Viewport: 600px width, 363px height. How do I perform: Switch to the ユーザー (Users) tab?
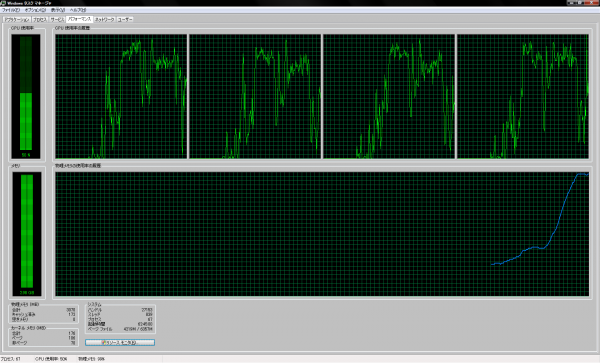(125, 19)
